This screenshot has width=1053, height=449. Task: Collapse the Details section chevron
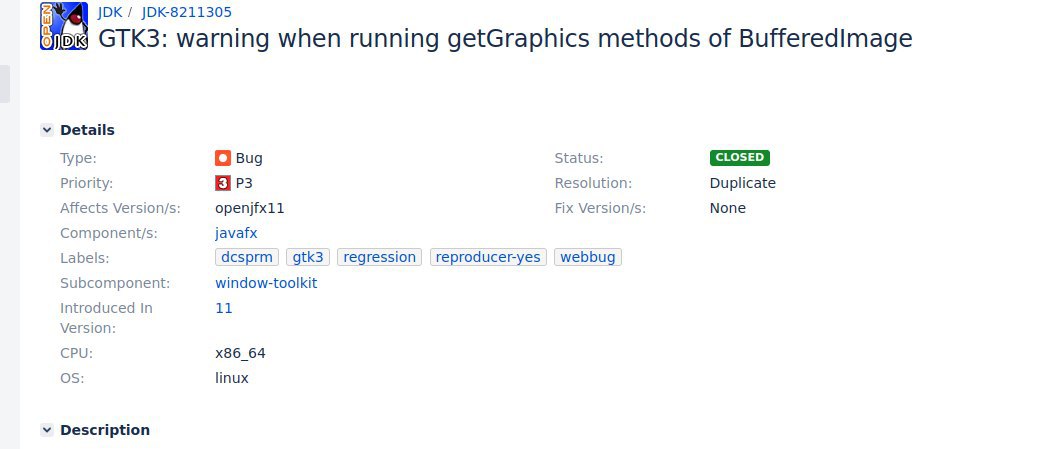(47, 130)
